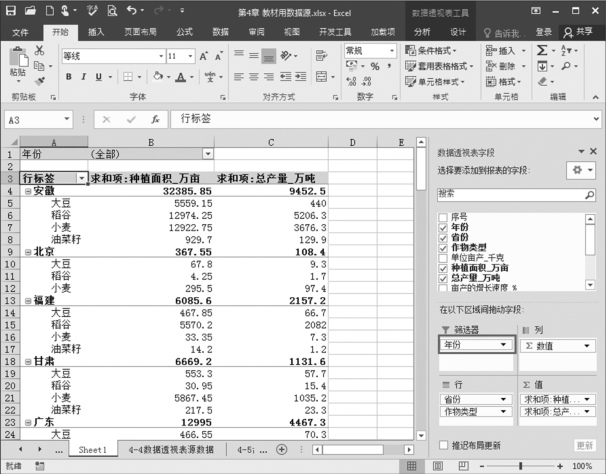
Task: Uncheck the 省份 field checkbox
Action: (443, 237)
